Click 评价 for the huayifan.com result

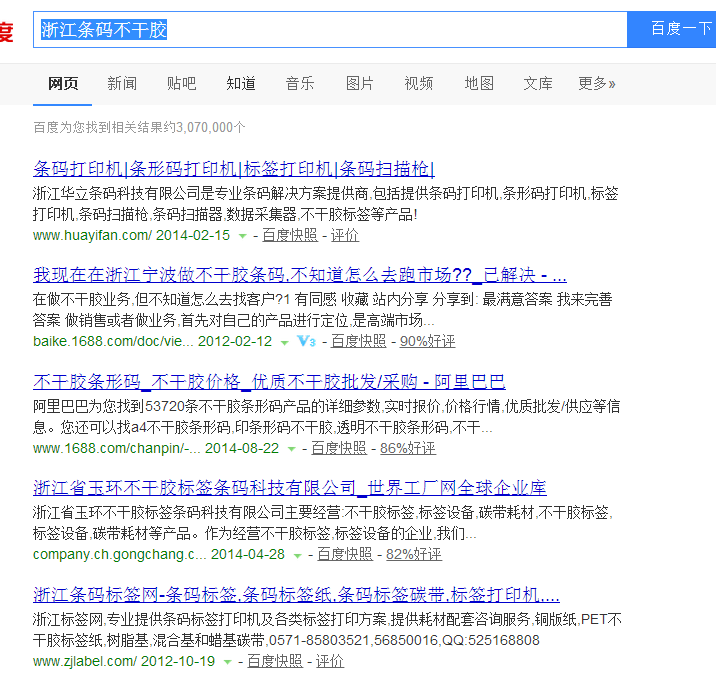coord(345,235)
